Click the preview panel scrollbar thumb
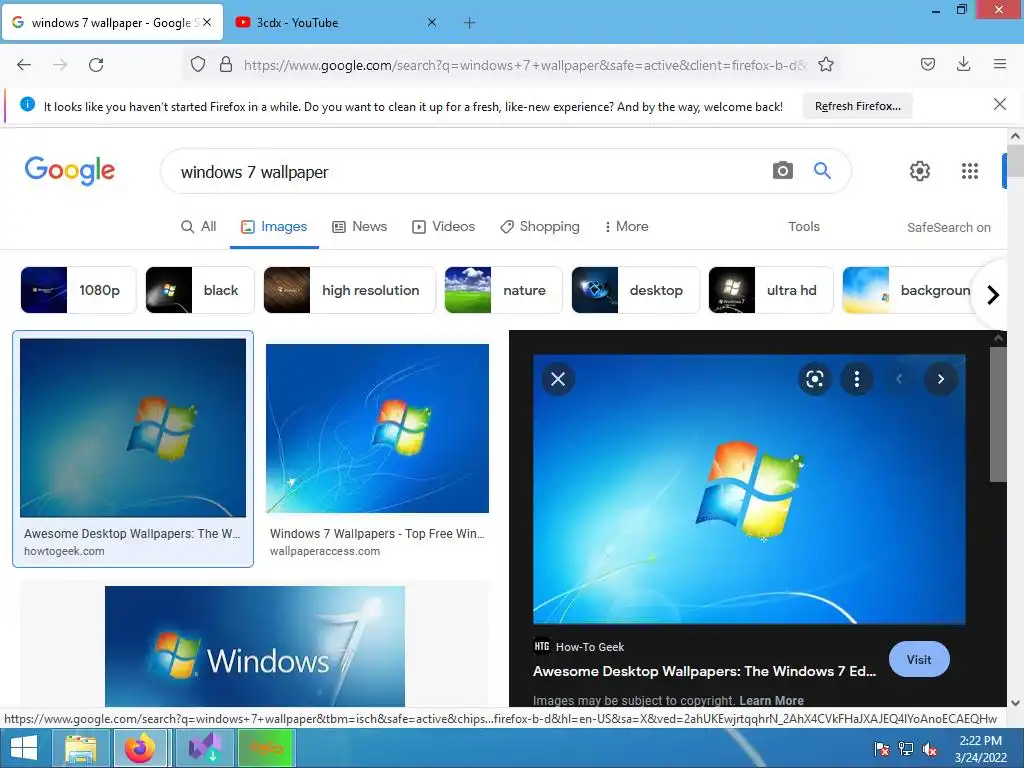Image resolution: width=1024 pixels, height=768 pixels. [x=998, y=414]
